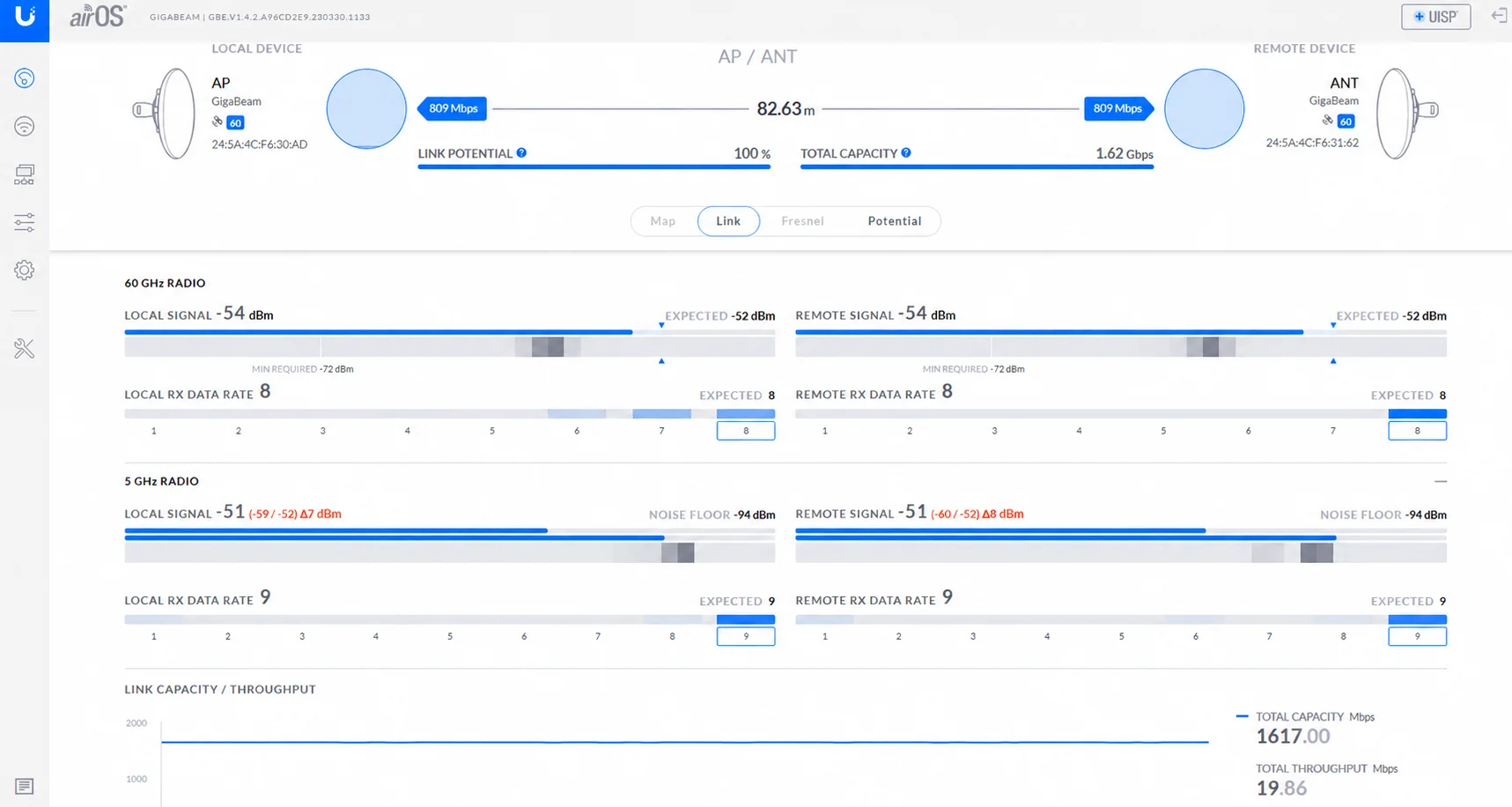Viewport: 1512px width, 807px height.
Task: Select rate 9 box under 5 GHz remote RX
Action: coord(1417,636)
